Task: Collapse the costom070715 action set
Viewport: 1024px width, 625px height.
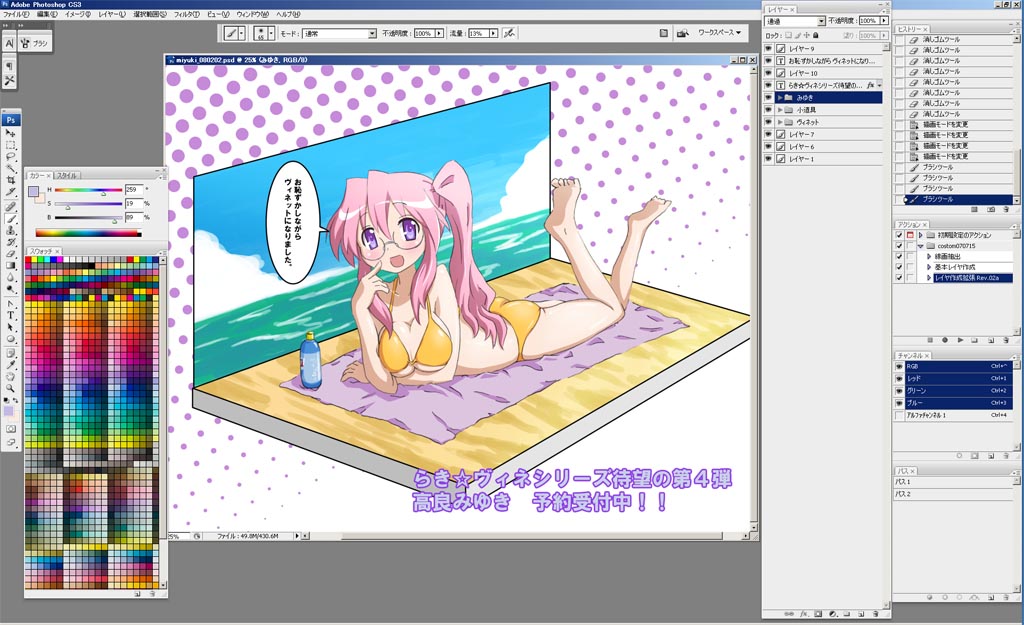Action: click(x=921, y=246)
